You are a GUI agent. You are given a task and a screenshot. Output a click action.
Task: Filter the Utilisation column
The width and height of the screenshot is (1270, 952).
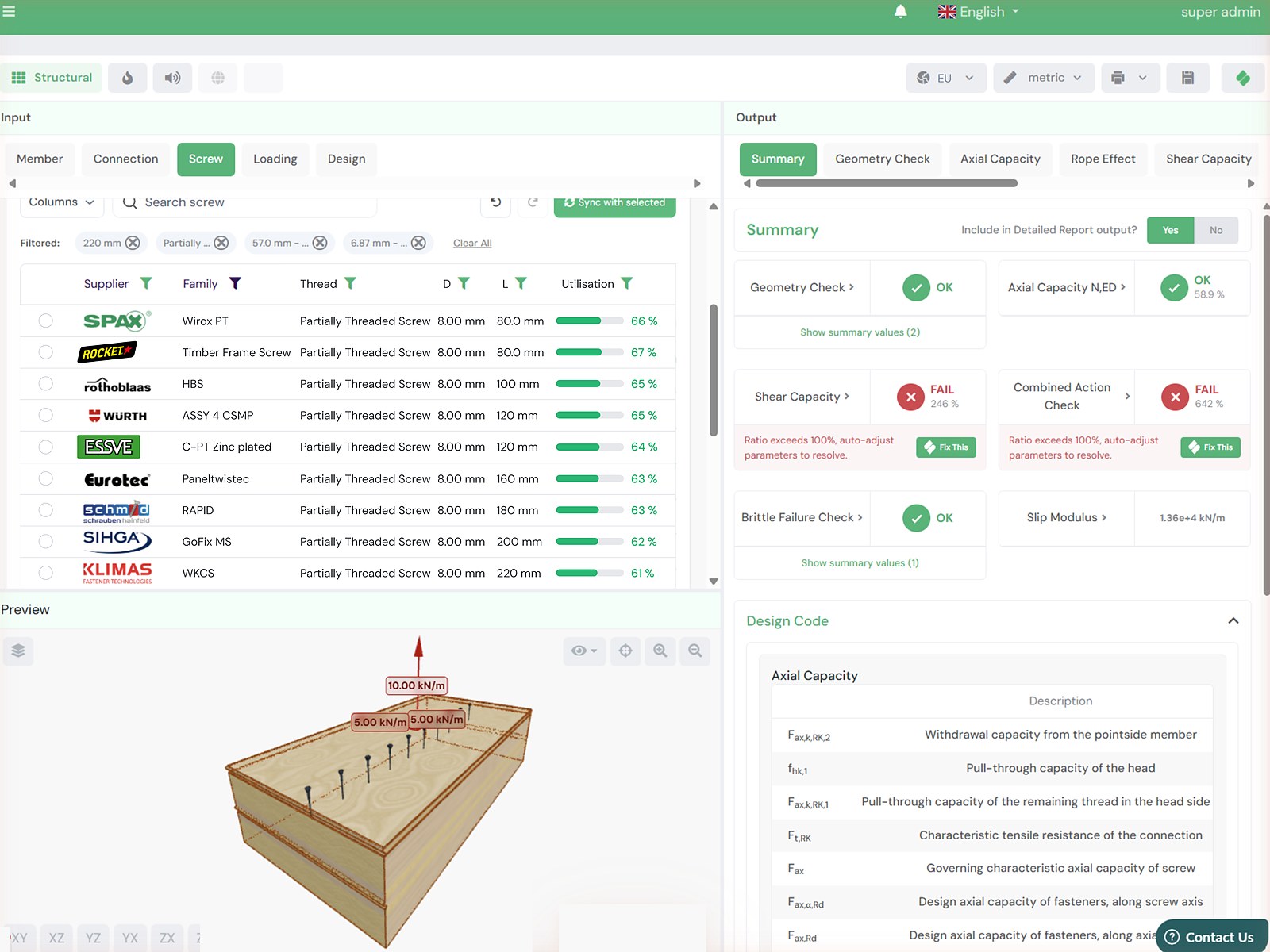click(x=626, y=283)
